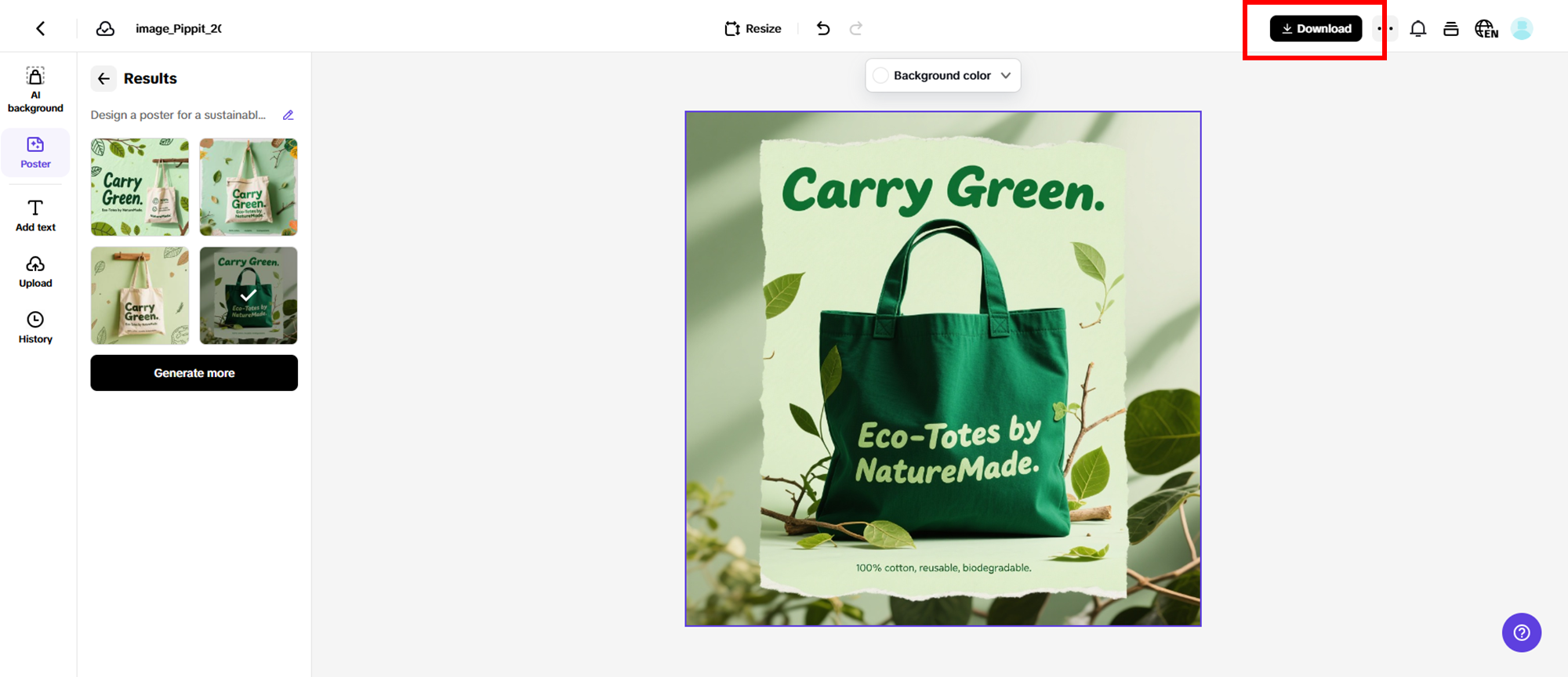Screen dimensions: 1568x677
Task: Open notifications bell
Action: (1418, 29)
